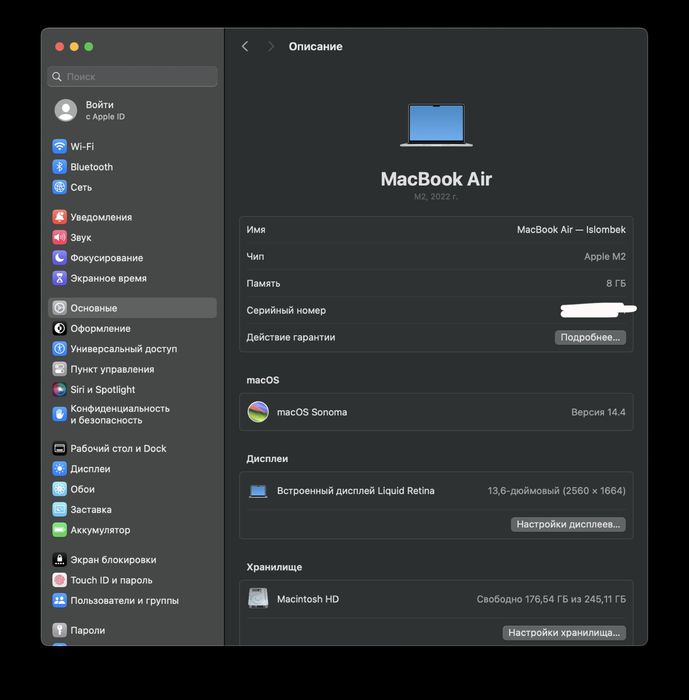The image size is (689, 700).
Task: Open Экранное время hourglass icon
Action: pos(59,278)
